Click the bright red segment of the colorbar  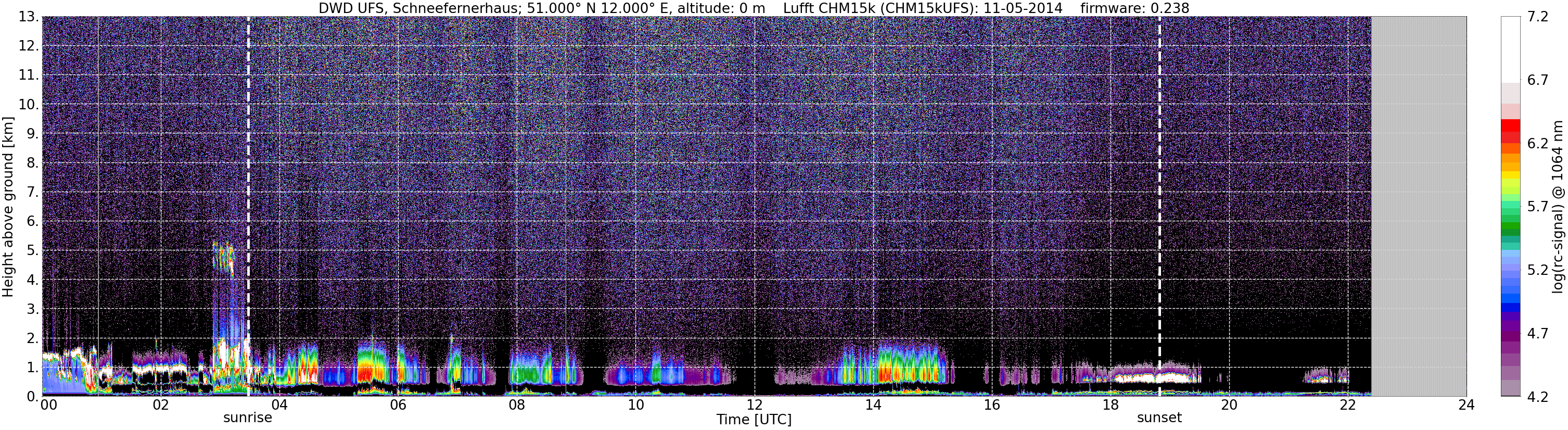[1510, 125]
